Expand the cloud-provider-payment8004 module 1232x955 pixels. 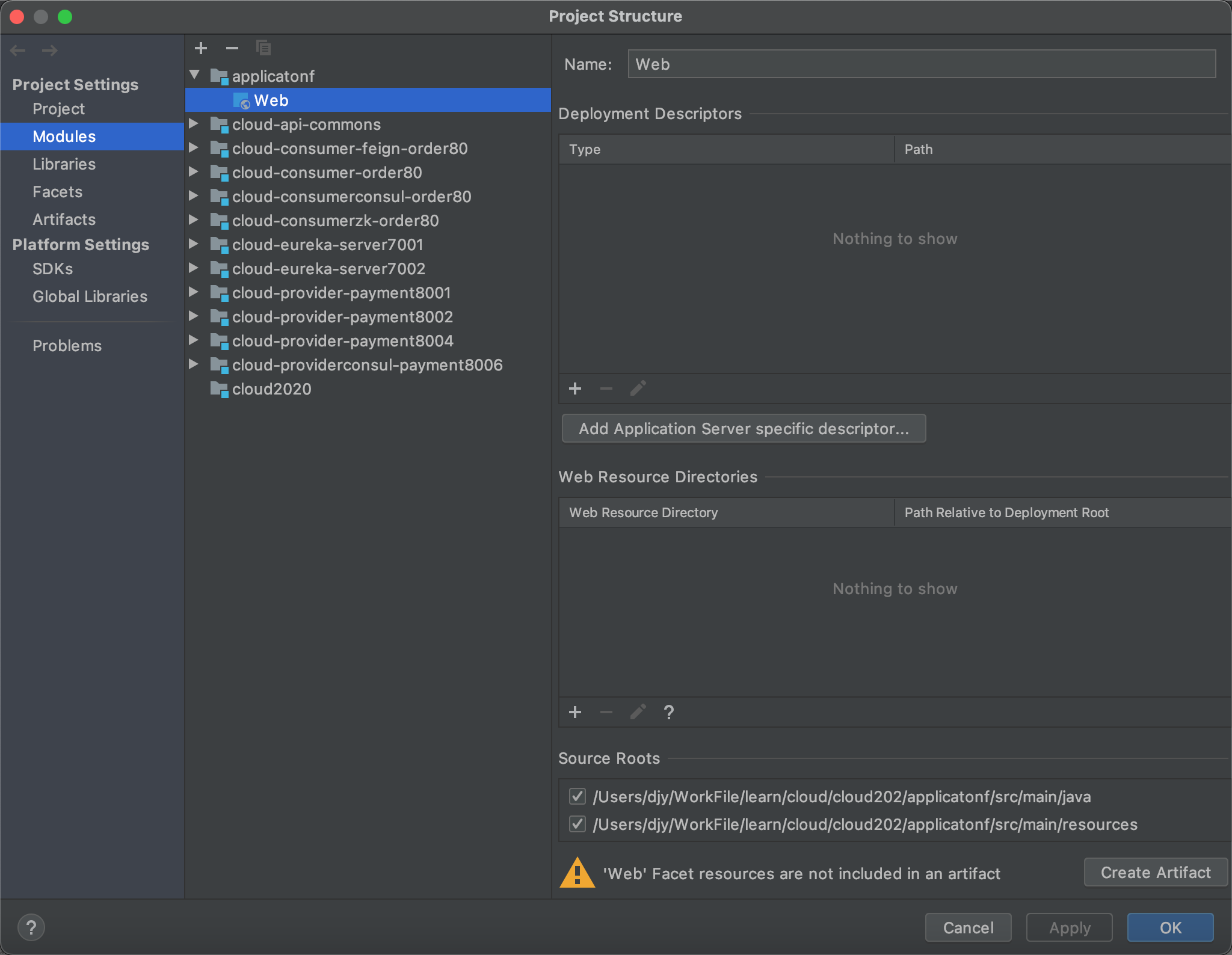194,340
